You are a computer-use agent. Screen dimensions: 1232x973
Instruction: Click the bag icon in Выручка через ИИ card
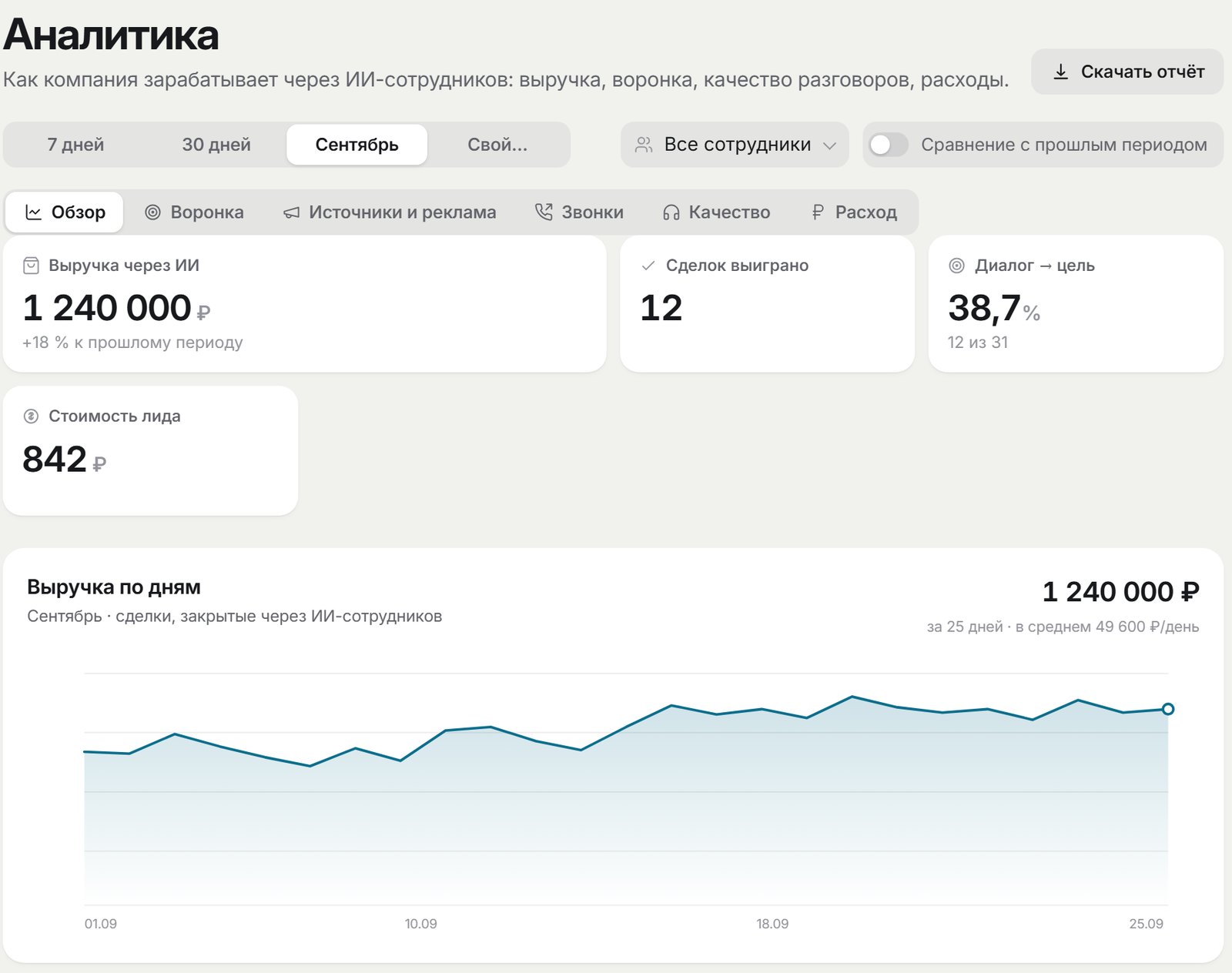coord(31,266)
